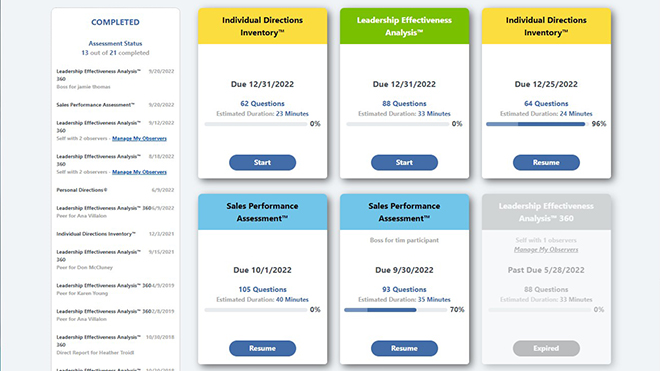Screen dimensions: 660x371
Task: Click the 'Due 12/25/2022' date
Action: pyautogui.click(x=546, y=84)
